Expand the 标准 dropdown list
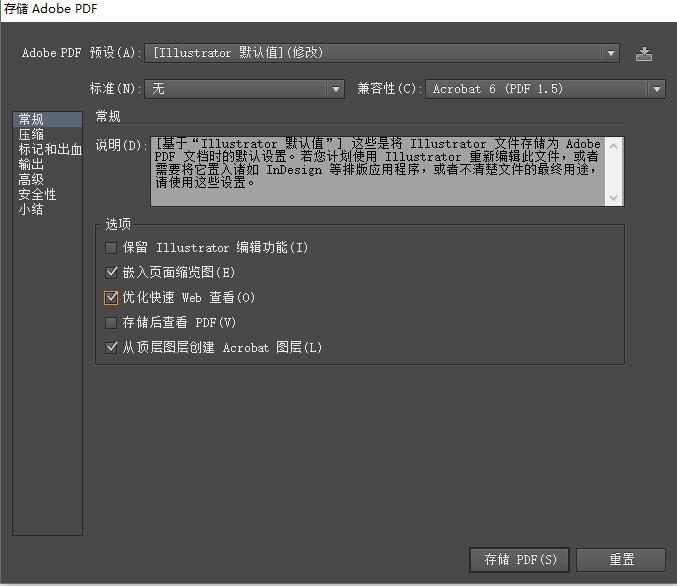 click(x=244, y=89)
